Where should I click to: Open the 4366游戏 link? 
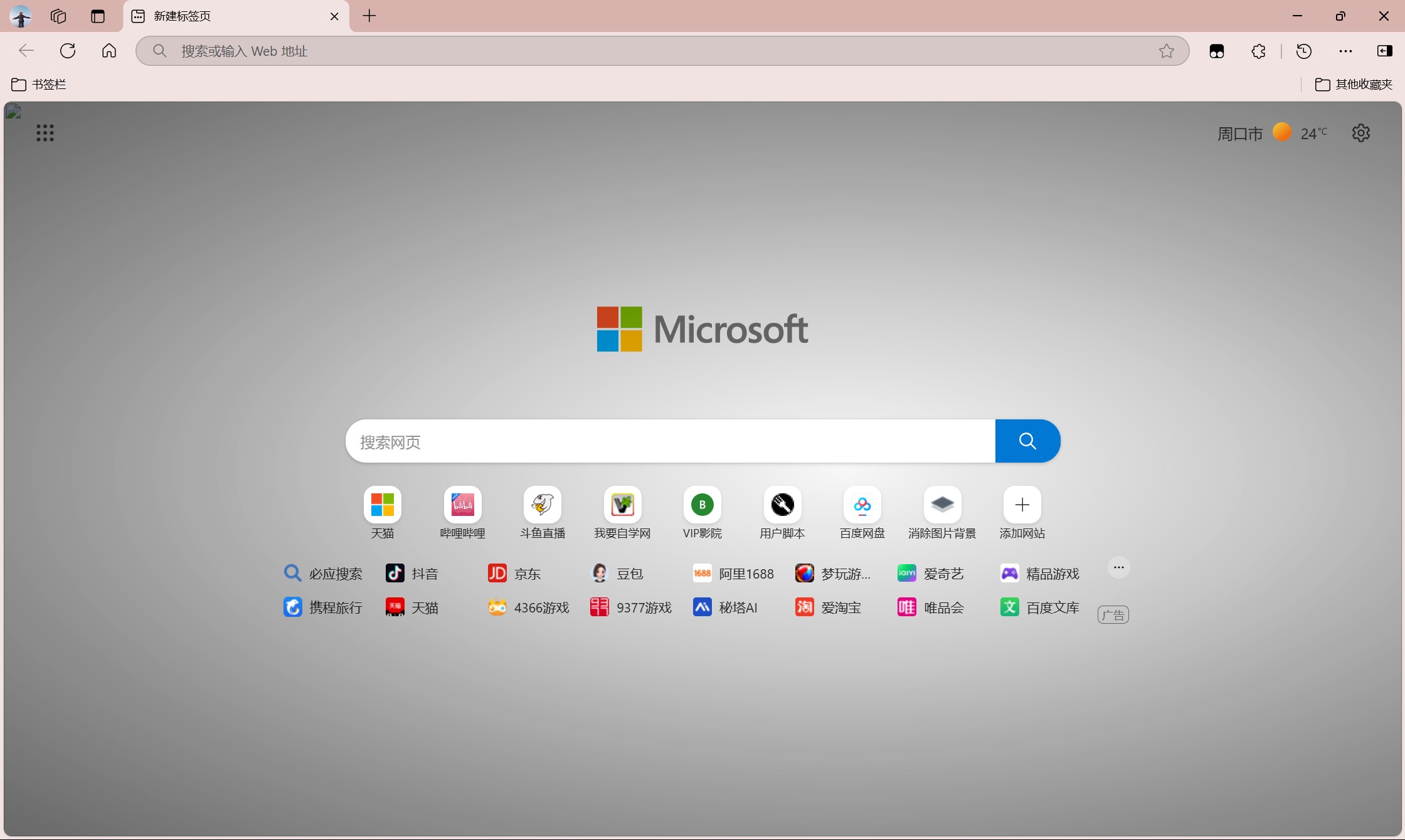(x=528, y=607)
